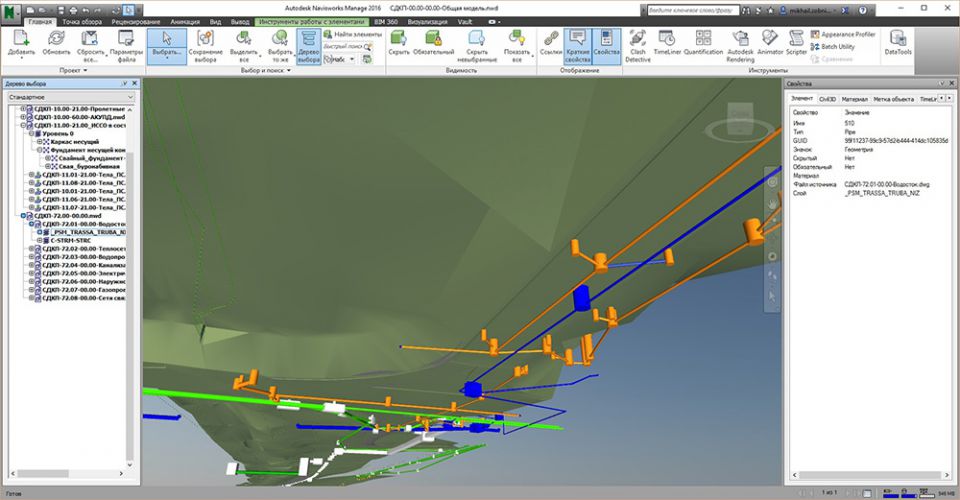
Task: Click the Скрыть hide icon
Action: point(399,39)
